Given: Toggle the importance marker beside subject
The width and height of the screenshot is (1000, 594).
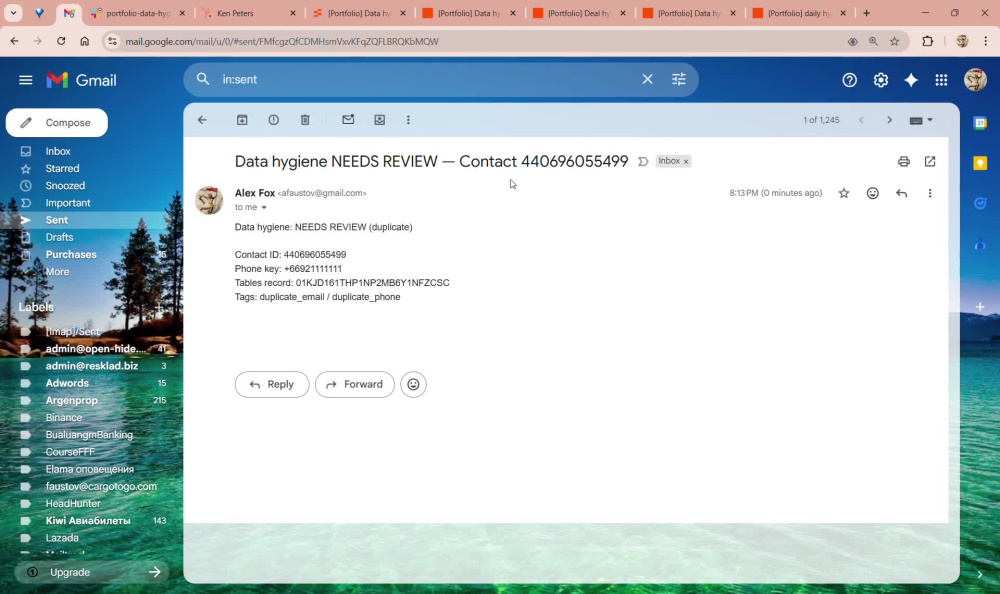Looking at the screenshot, I should click(x=643, y=161).
